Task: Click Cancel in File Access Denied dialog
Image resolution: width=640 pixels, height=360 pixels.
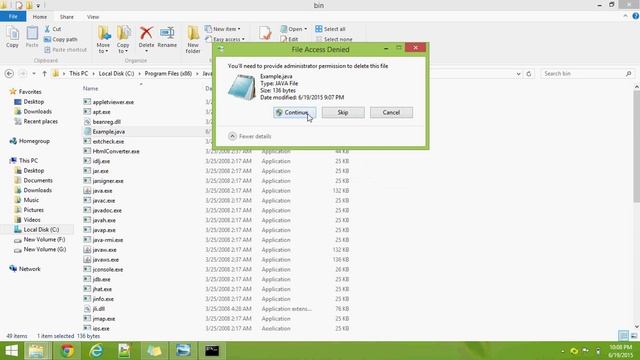Action: [391, 113]
